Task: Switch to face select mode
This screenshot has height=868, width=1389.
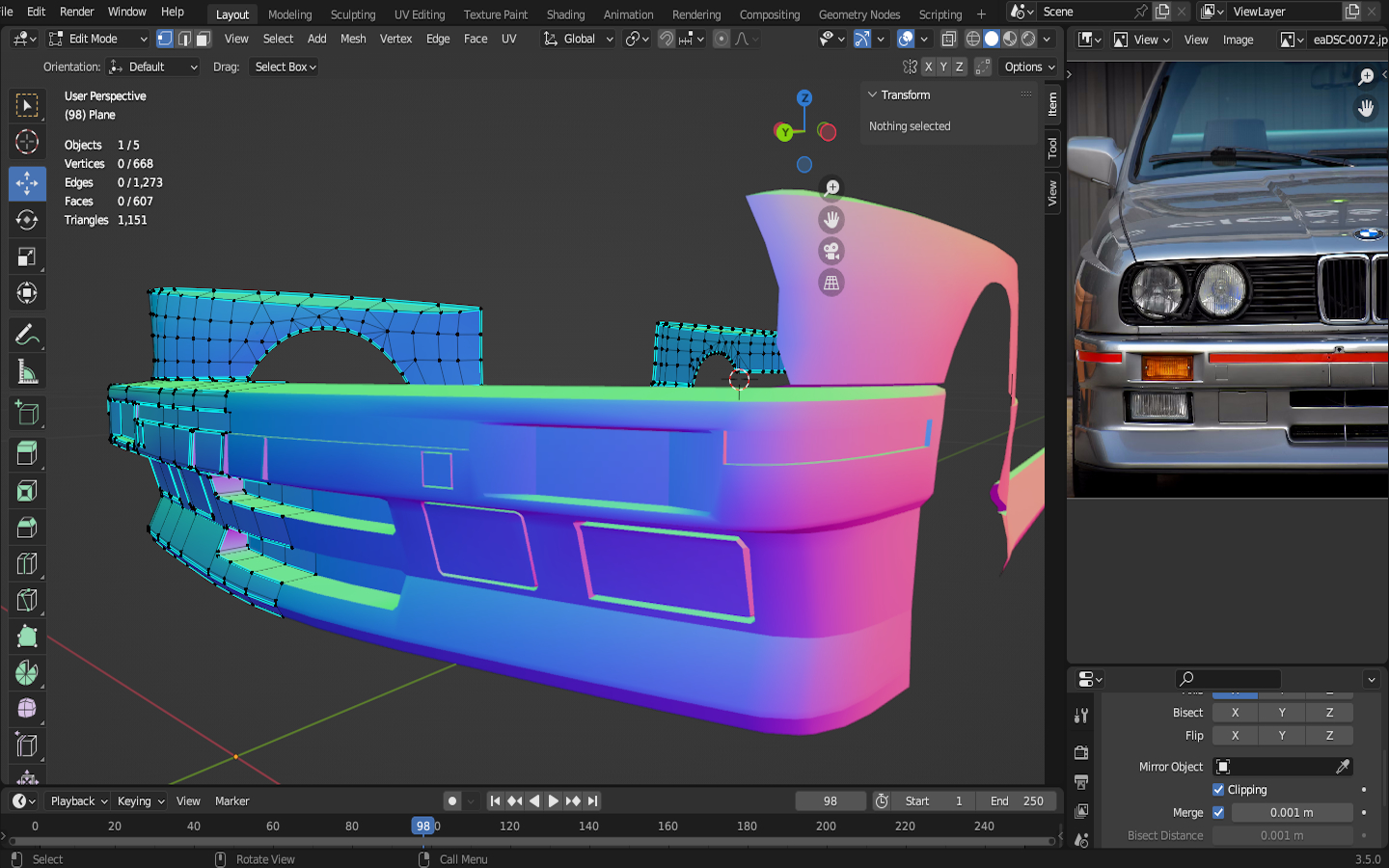Action: (204, 39)
